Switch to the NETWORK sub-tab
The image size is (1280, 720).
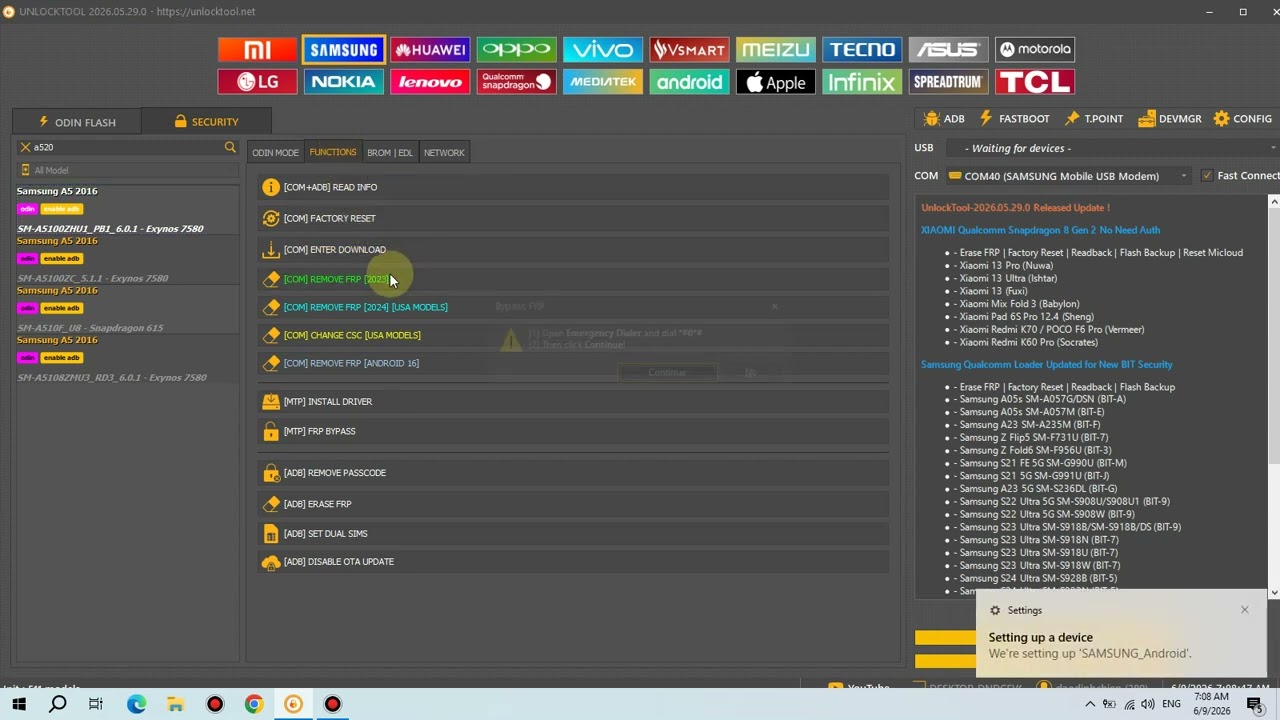pos(444,153)
